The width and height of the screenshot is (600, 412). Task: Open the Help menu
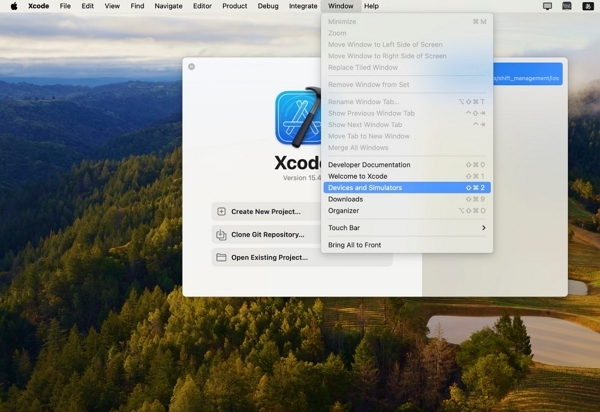(371, 6)
